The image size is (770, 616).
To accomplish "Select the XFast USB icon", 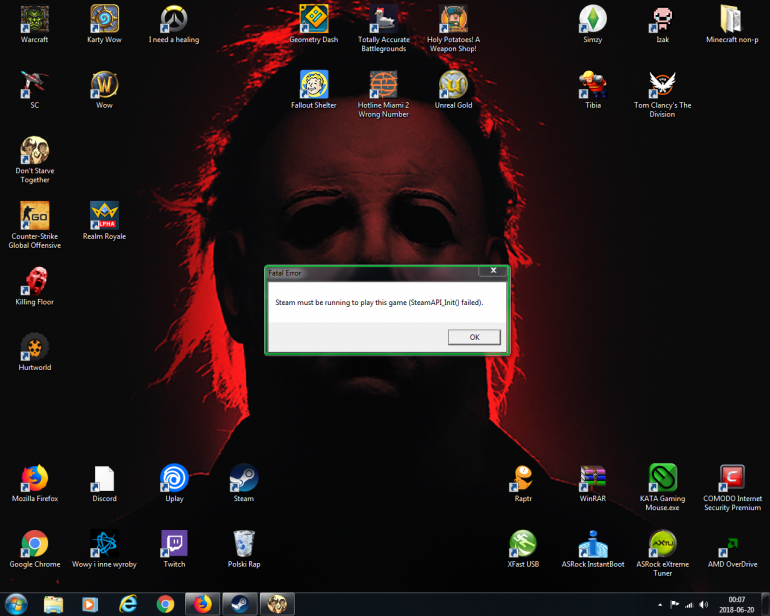I will 523,549.
